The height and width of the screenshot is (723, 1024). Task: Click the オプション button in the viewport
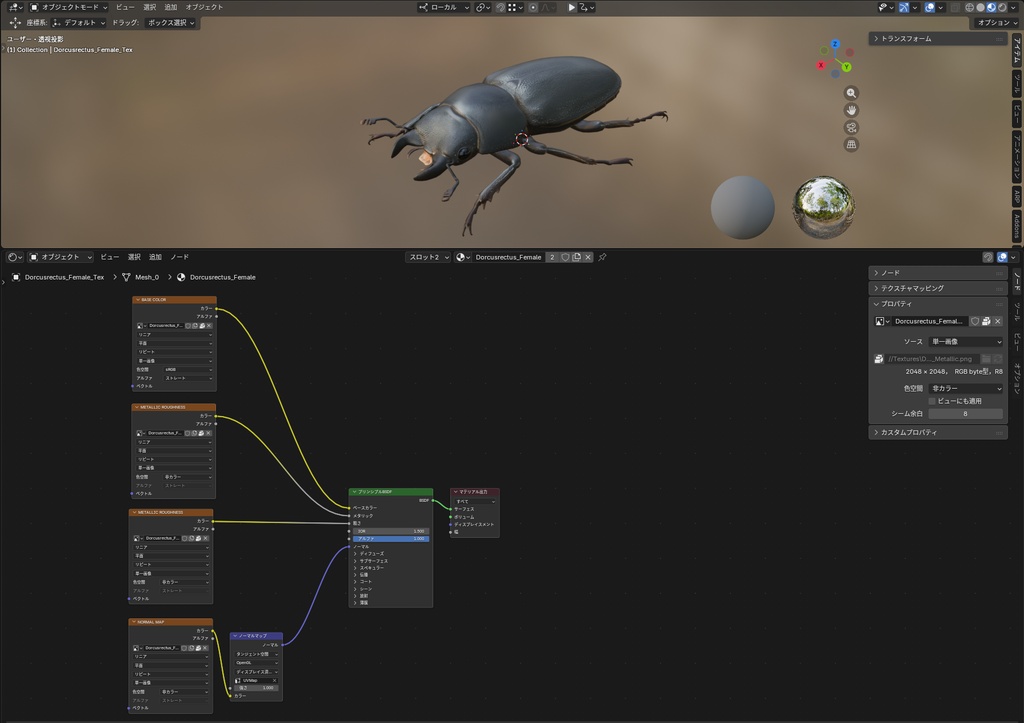pyautogui.click(x=997, y=22)
